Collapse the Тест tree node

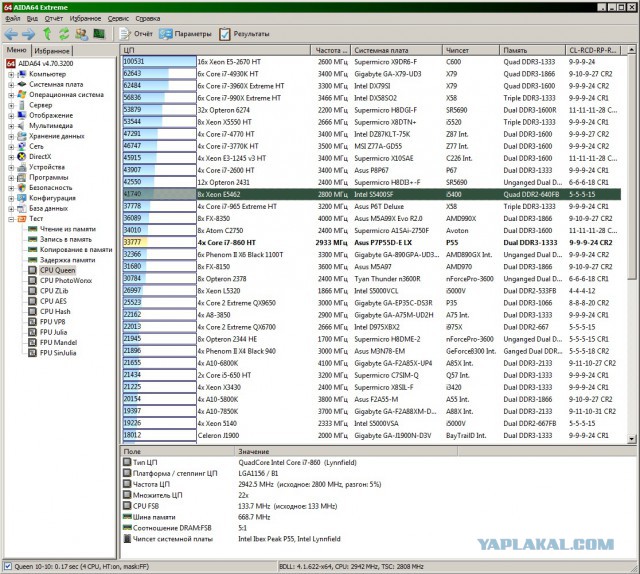click(10, 219)
